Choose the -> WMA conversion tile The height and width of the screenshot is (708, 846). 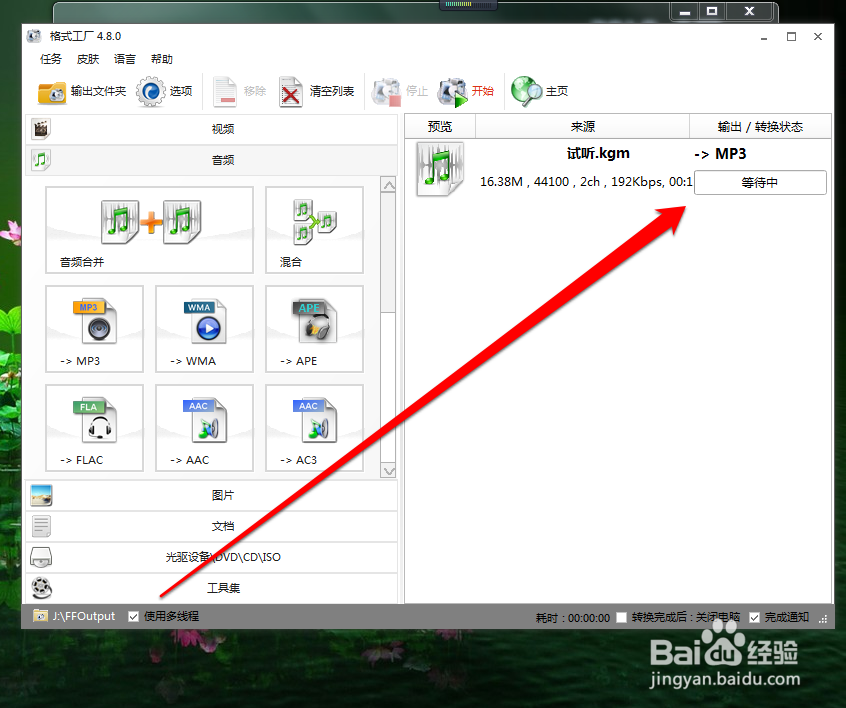click(x=204, y=329)
